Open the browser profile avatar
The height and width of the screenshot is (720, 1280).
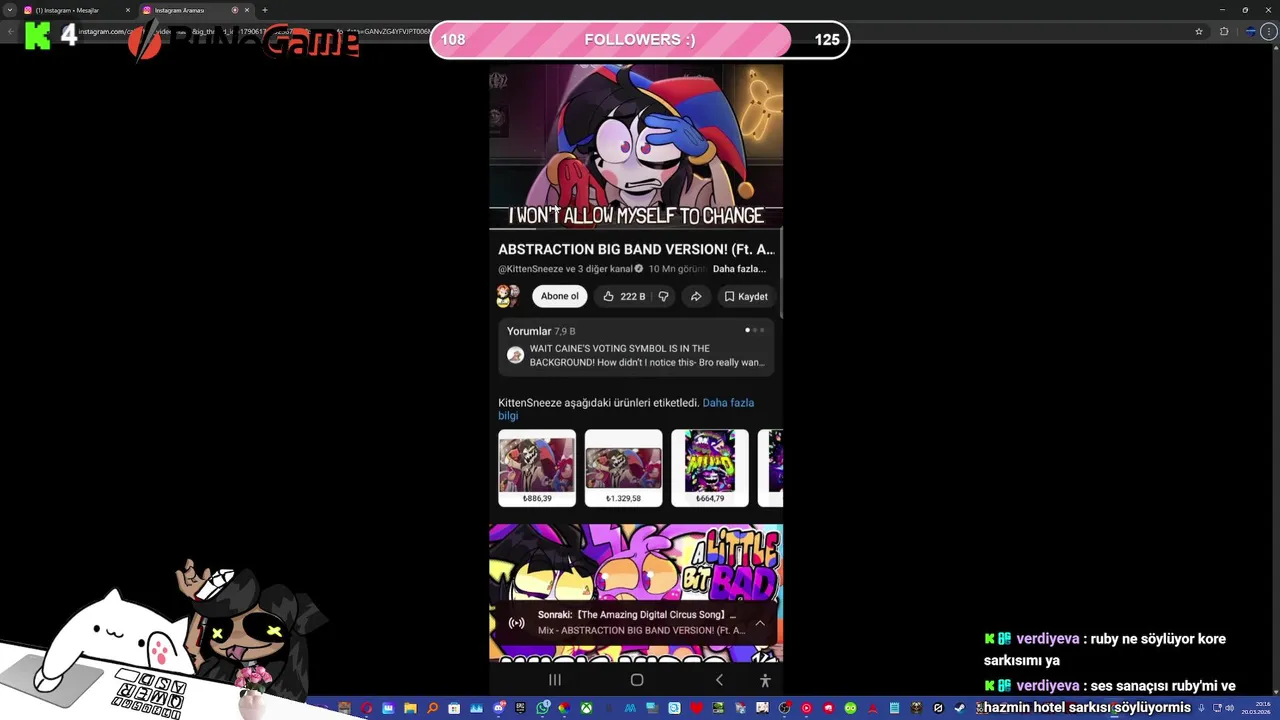coord(1250,31)
